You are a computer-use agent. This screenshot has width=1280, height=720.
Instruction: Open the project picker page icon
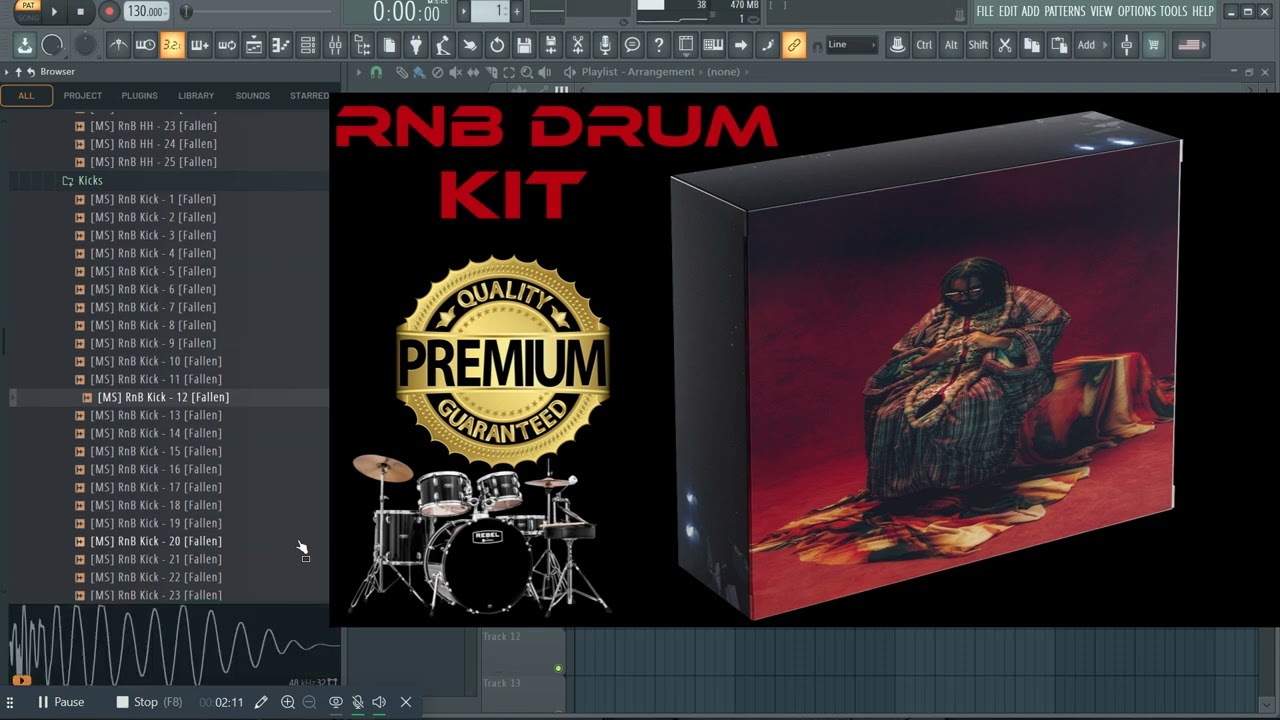tap(389, 45)
